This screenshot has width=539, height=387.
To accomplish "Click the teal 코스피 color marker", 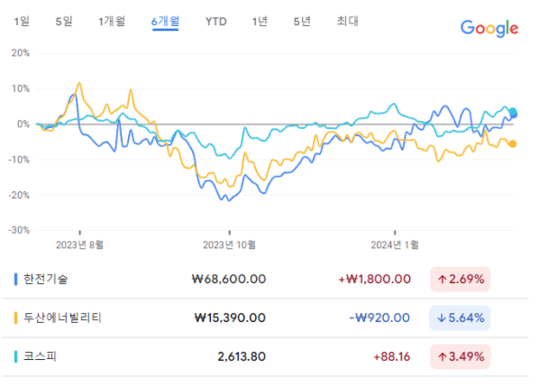I will (15, 357).
